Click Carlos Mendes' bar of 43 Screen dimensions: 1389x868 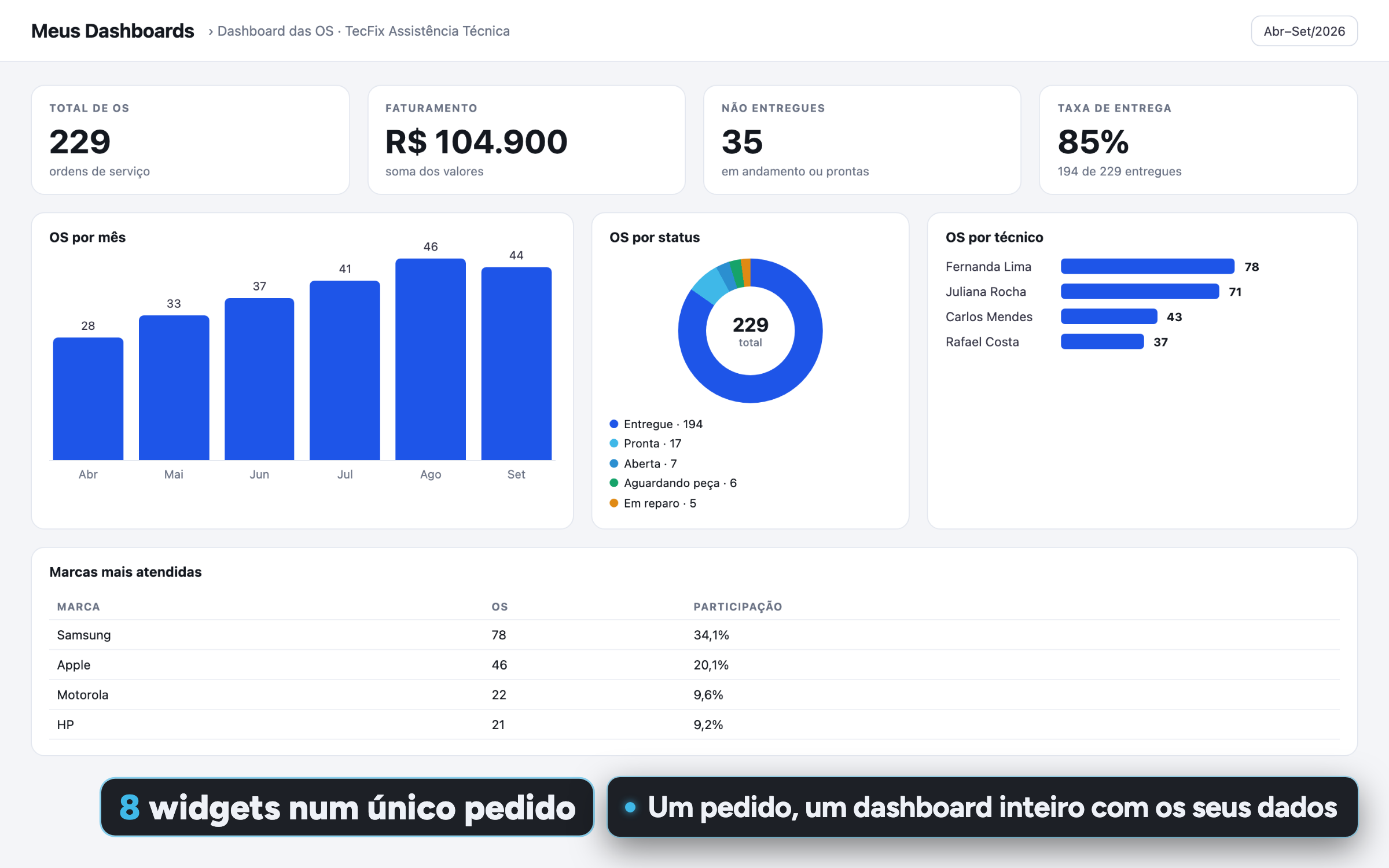pos(1109,317)
